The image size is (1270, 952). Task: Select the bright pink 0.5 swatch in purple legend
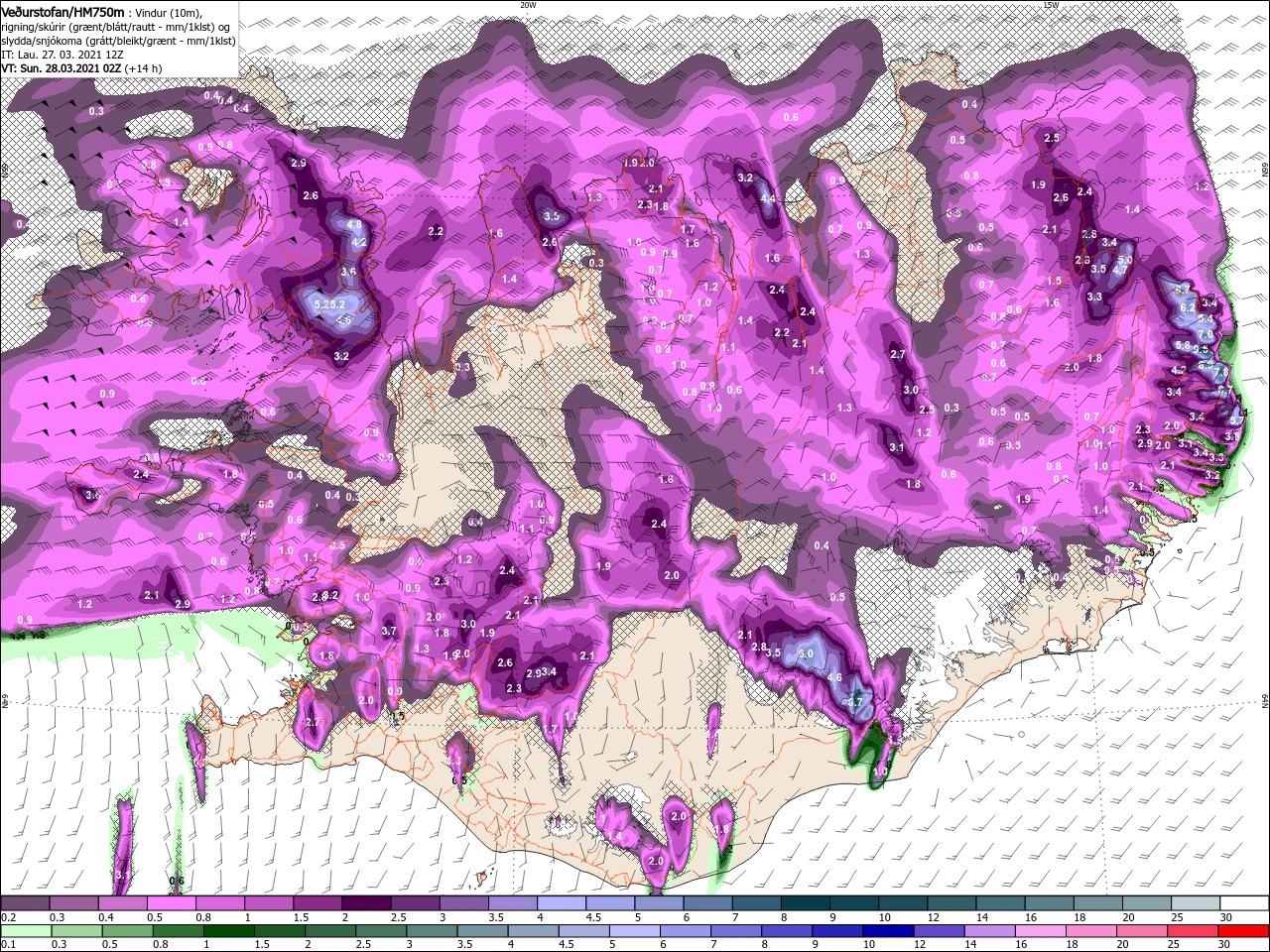(171, 903)
